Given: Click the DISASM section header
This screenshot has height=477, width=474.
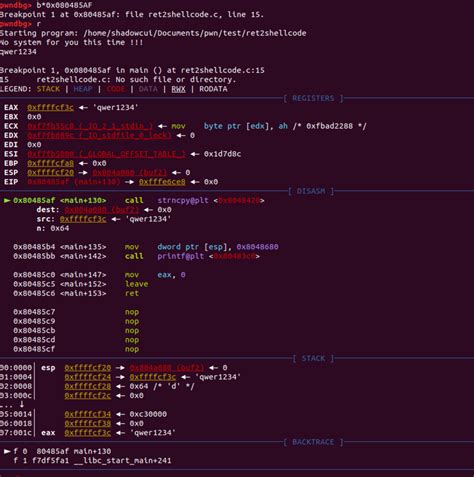Looking at the screenshot, I should [311, 191].
